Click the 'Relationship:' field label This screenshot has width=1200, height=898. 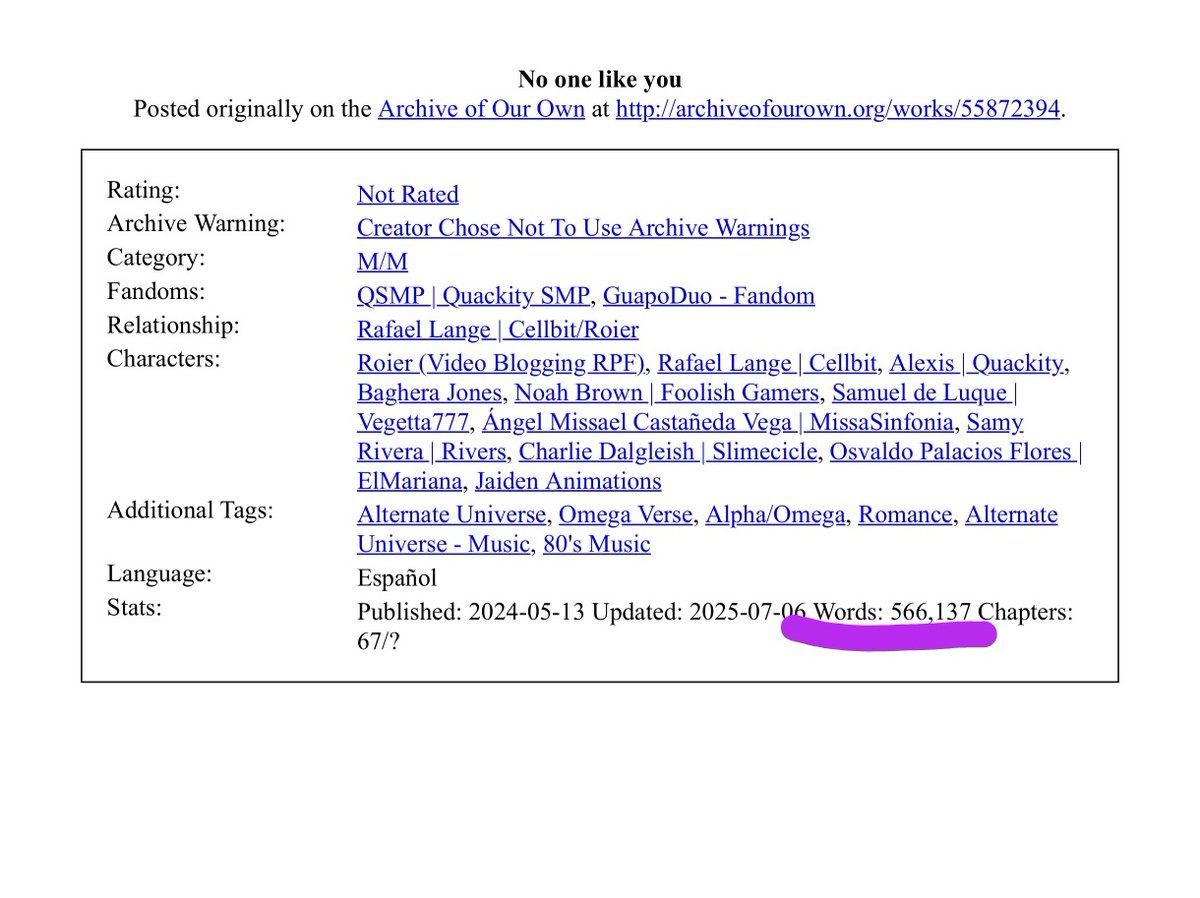[x=172, y=326]
